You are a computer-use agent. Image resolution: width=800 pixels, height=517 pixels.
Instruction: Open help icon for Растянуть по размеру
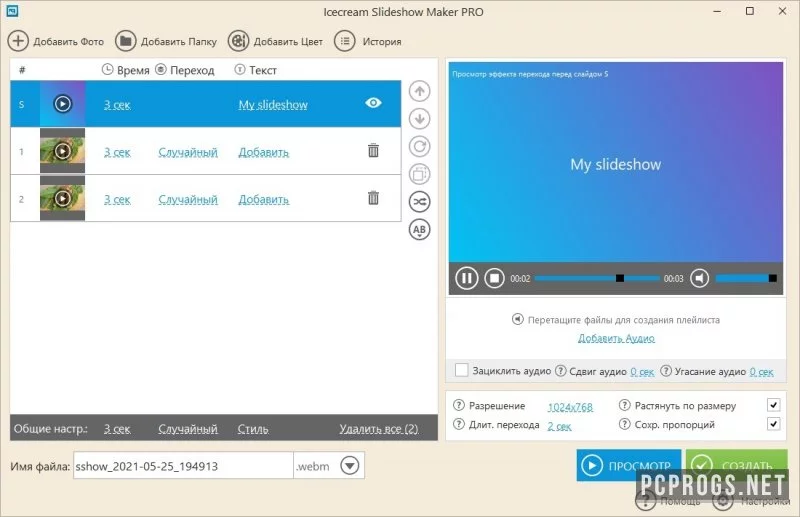pyautogui.click(x=624, y=405)
